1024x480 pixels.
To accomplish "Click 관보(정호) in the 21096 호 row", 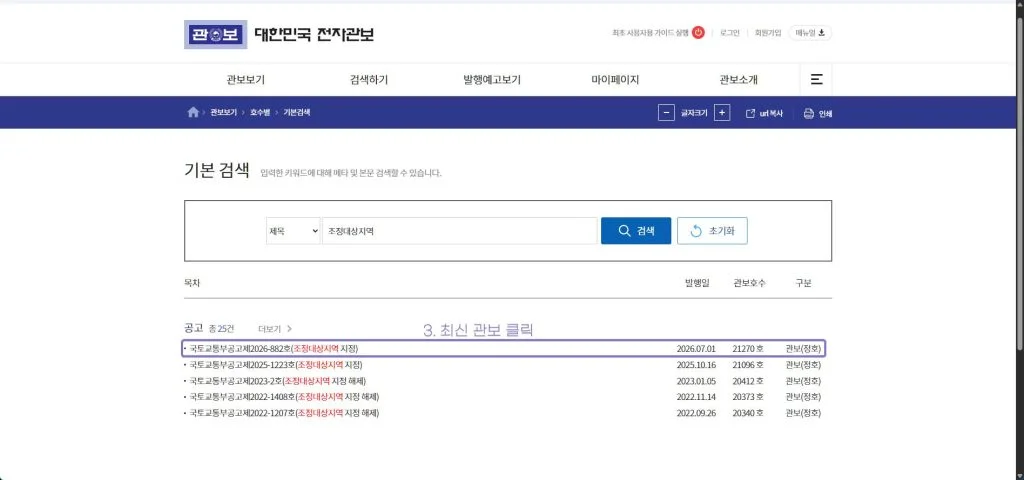I will [x=803, y=364].
